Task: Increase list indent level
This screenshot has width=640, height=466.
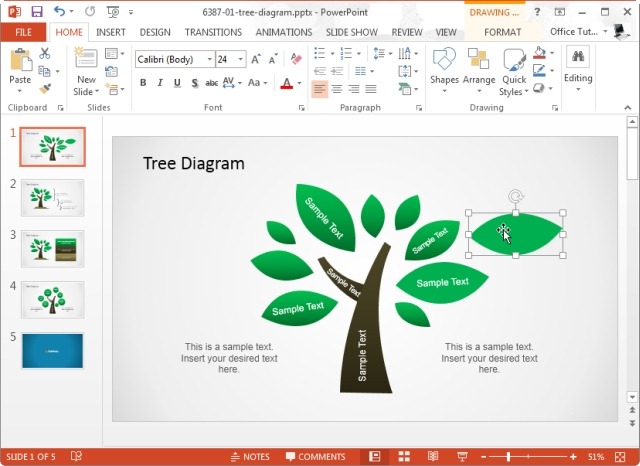Action: click(337, 71)
